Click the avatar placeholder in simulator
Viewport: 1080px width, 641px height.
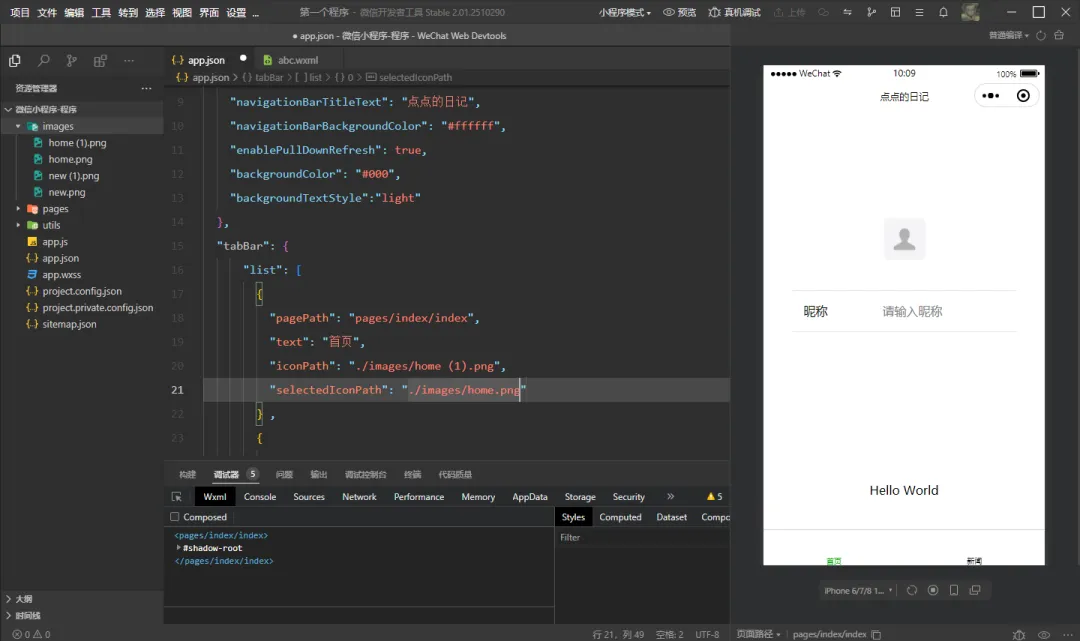click(904, 239)
